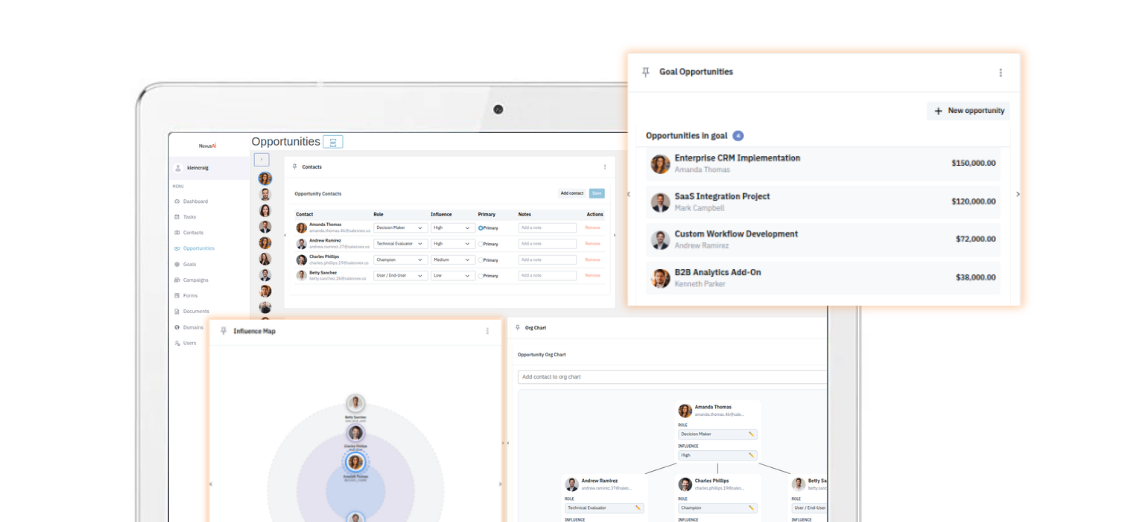Open Amanda Thomas Decision Maker role dropdown
The image size is (1134, 522).
coord(400,228)
